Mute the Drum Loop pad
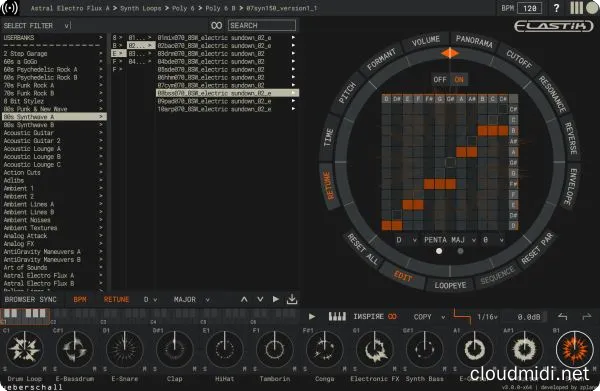Screen dimensions: 600x391 (x=45, y=369)
